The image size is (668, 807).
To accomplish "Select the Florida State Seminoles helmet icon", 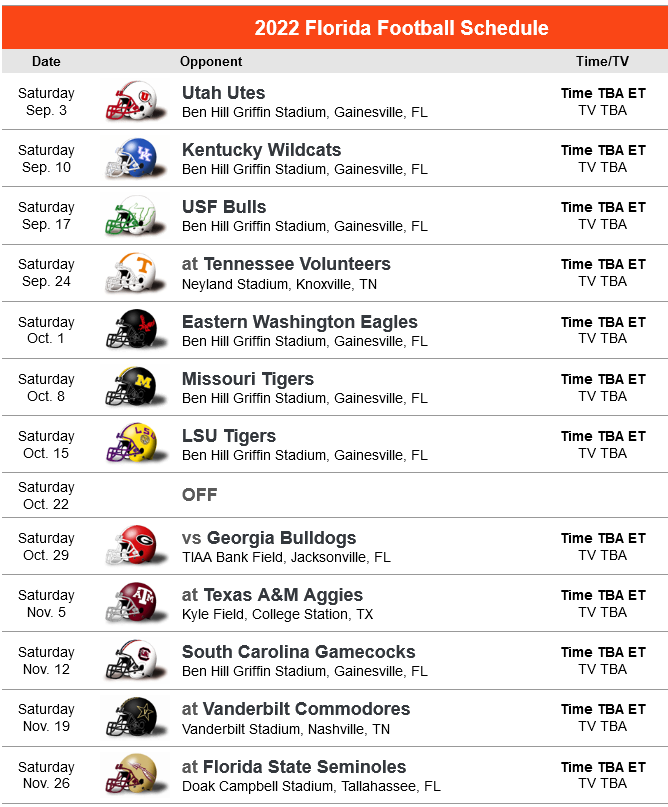I will 135,775.
